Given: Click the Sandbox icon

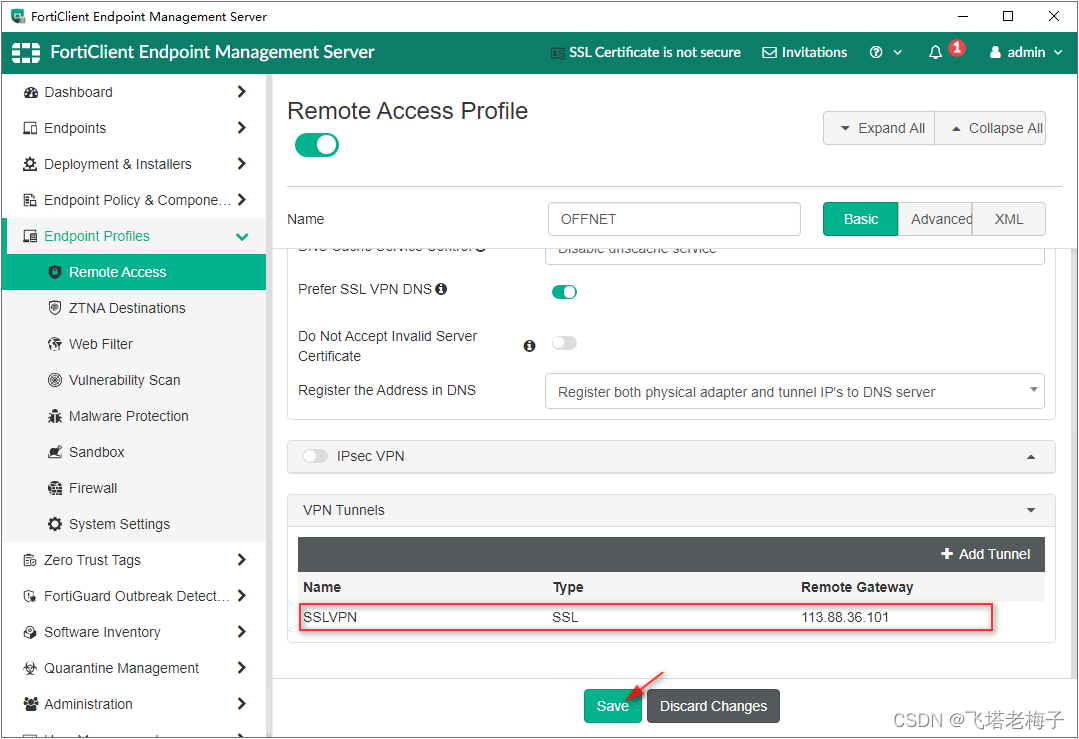Looking at the screenshot, I should point(55,452).
